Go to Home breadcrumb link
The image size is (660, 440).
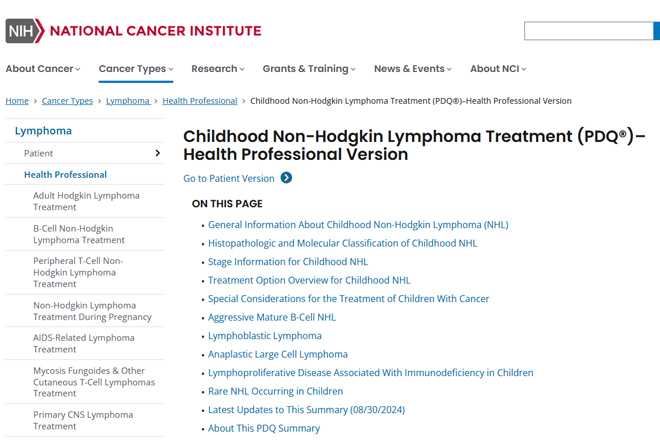coord(17,101)
